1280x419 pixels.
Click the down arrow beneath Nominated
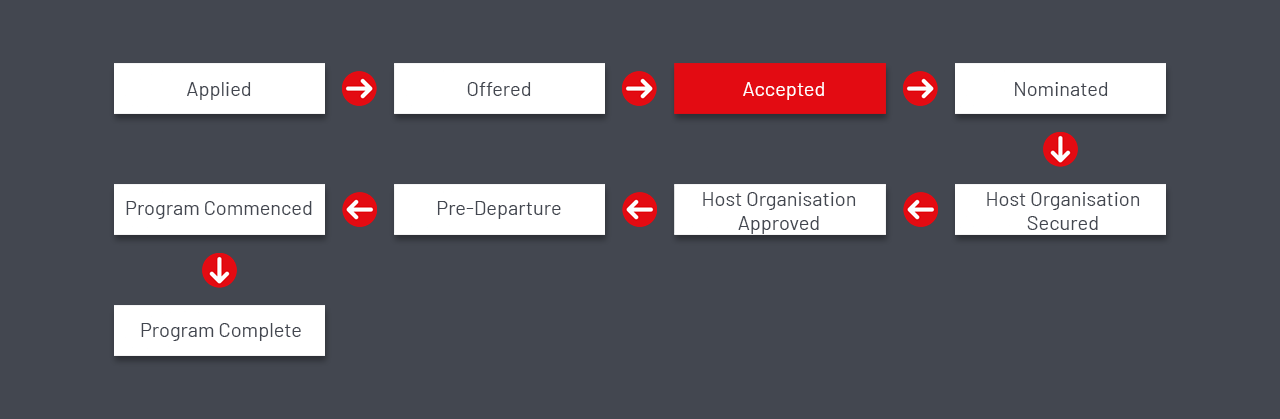pyautogui.click(x=1060, y=149)
